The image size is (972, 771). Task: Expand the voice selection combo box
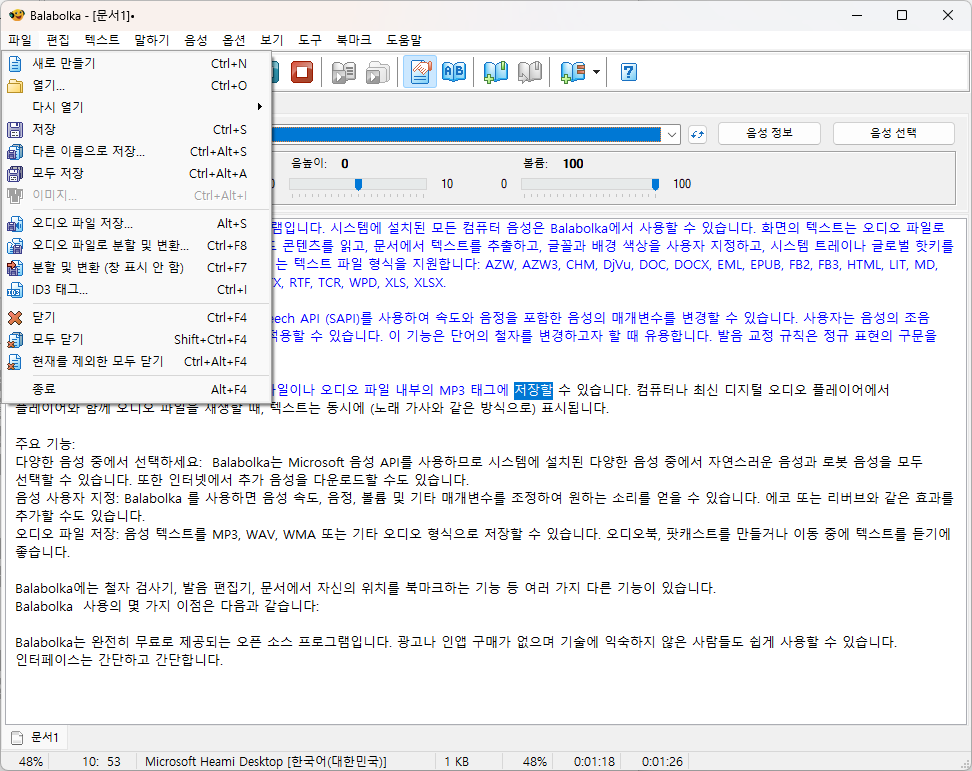pyautogui.click(x=672, y=134)
